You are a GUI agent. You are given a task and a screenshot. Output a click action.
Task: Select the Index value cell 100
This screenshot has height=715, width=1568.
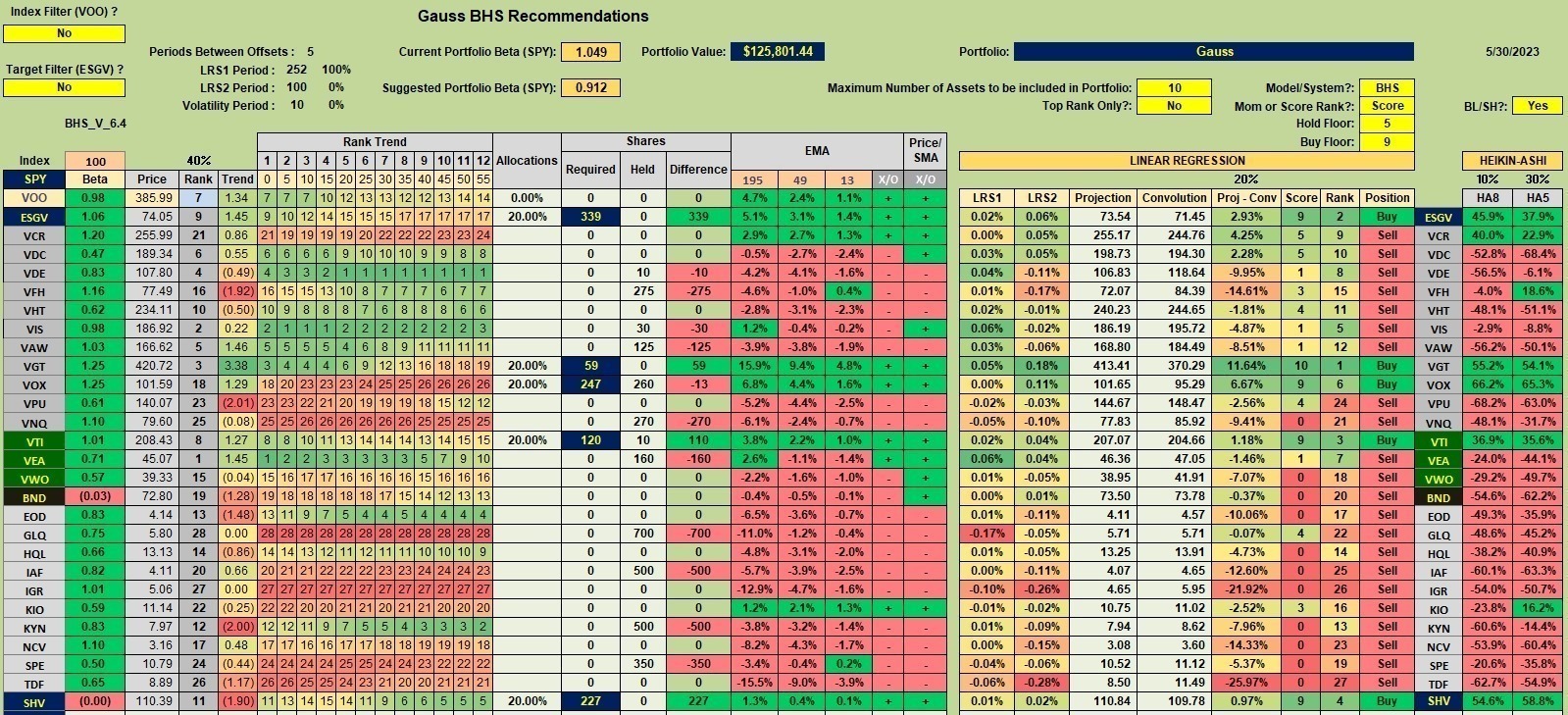(95, 161)
